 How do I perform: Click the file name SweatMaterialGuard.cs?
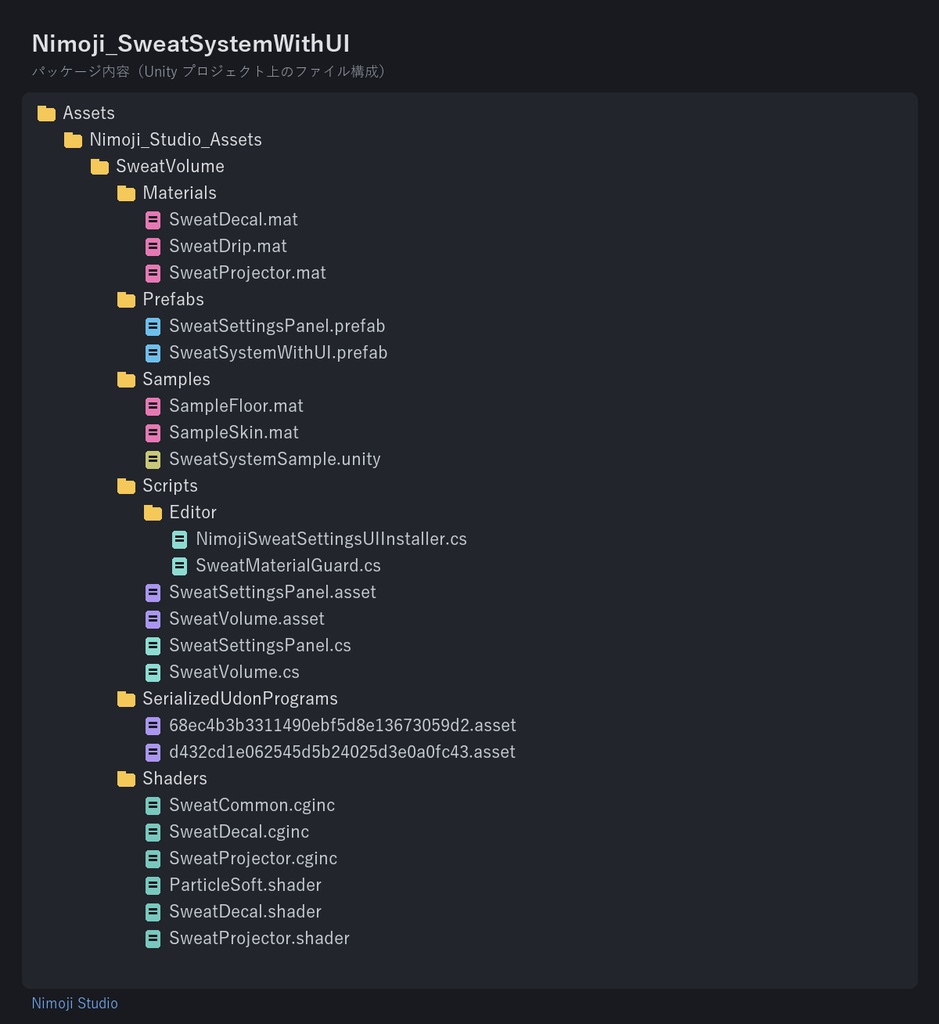click(288, 566)
